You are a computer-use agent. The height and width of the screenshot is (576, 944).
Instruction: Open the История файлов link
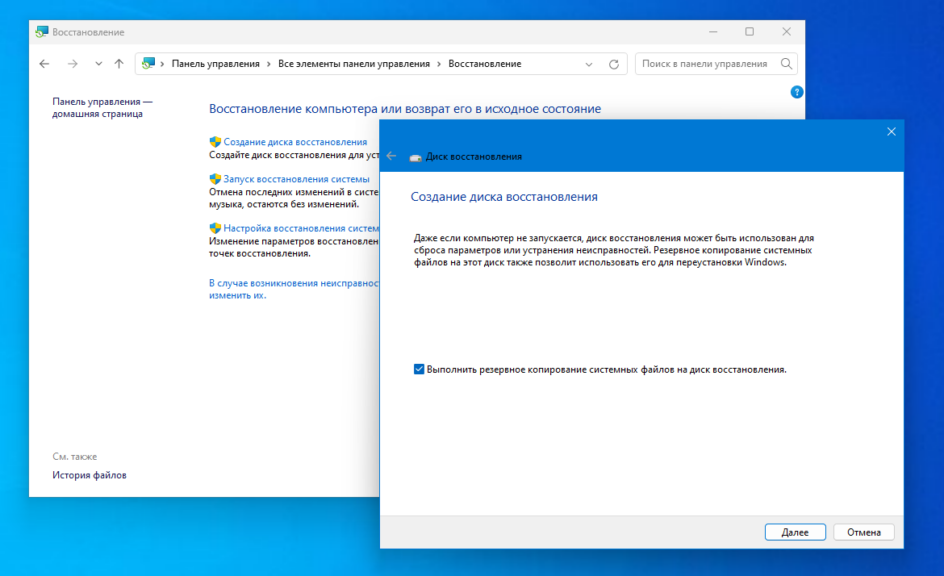point(89,475)
